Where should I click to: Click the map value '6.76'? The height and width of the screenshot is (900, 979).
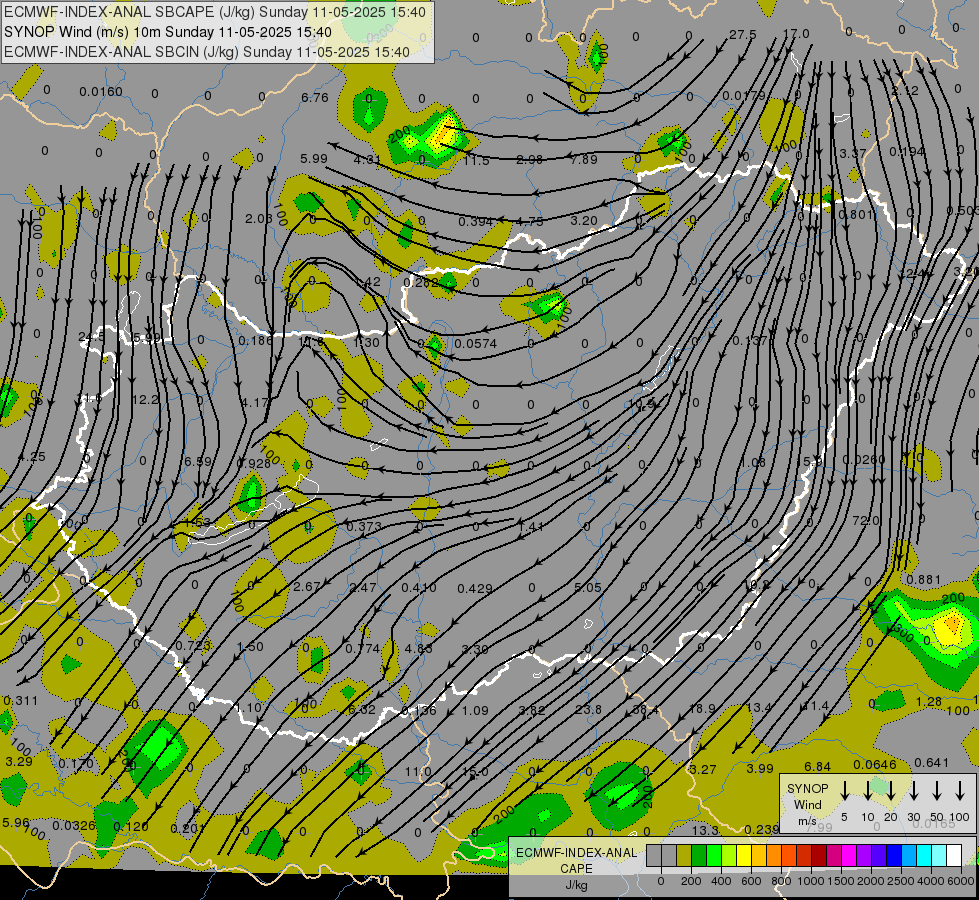[315, 97]
